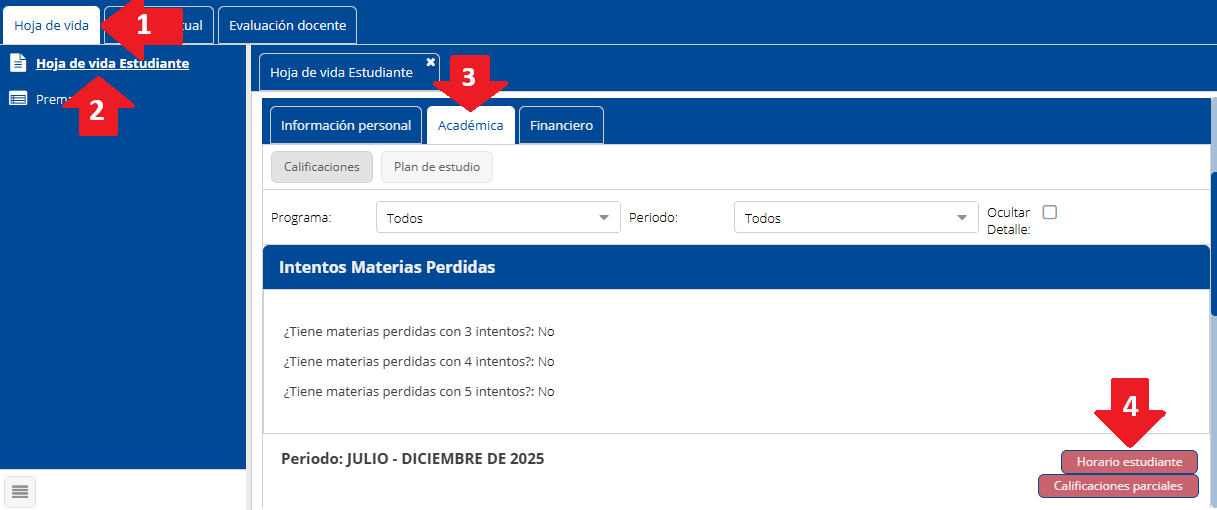Open the Programa dropdown

tap(498, 218)
